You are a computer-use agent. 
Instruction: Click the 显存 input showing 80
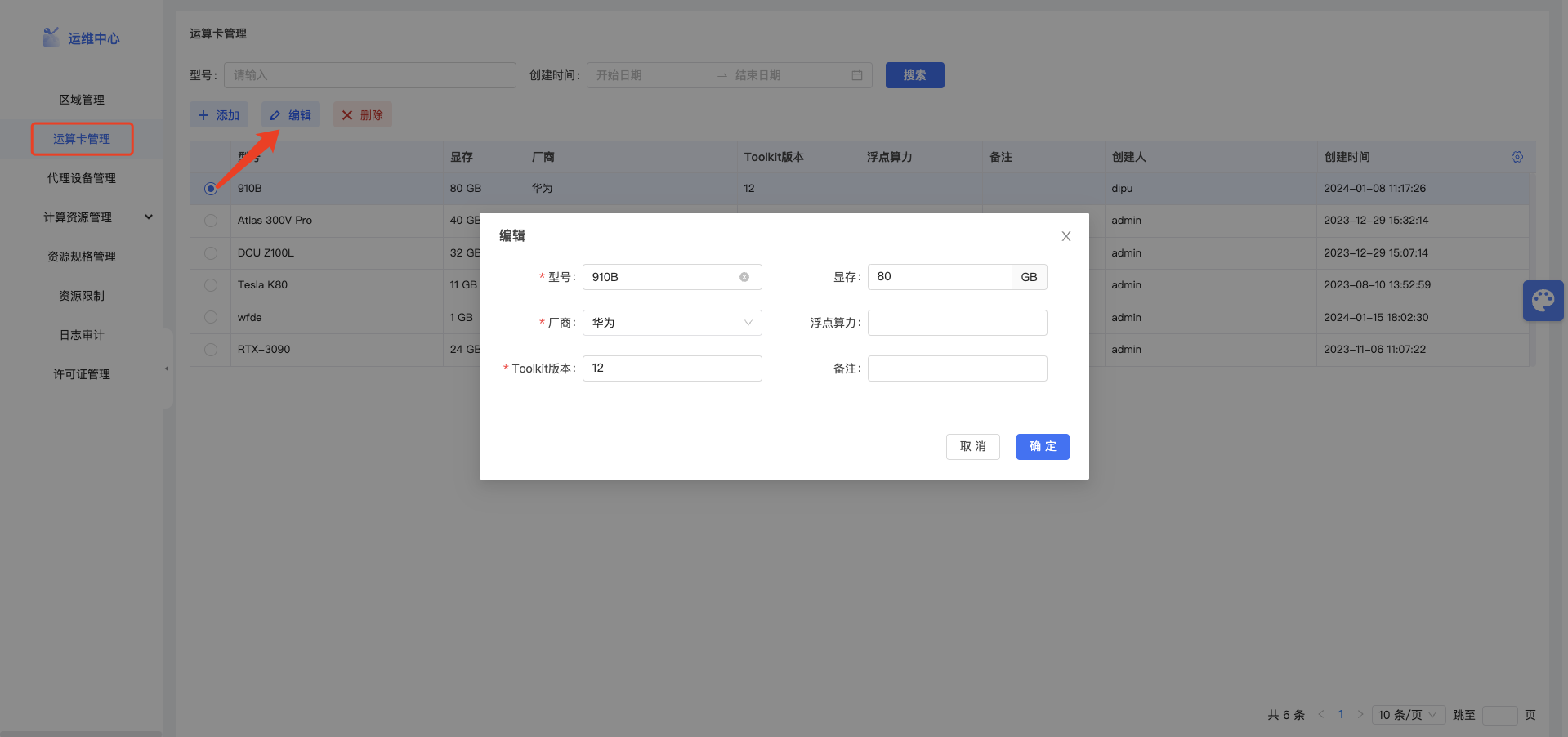coord(939,277)
